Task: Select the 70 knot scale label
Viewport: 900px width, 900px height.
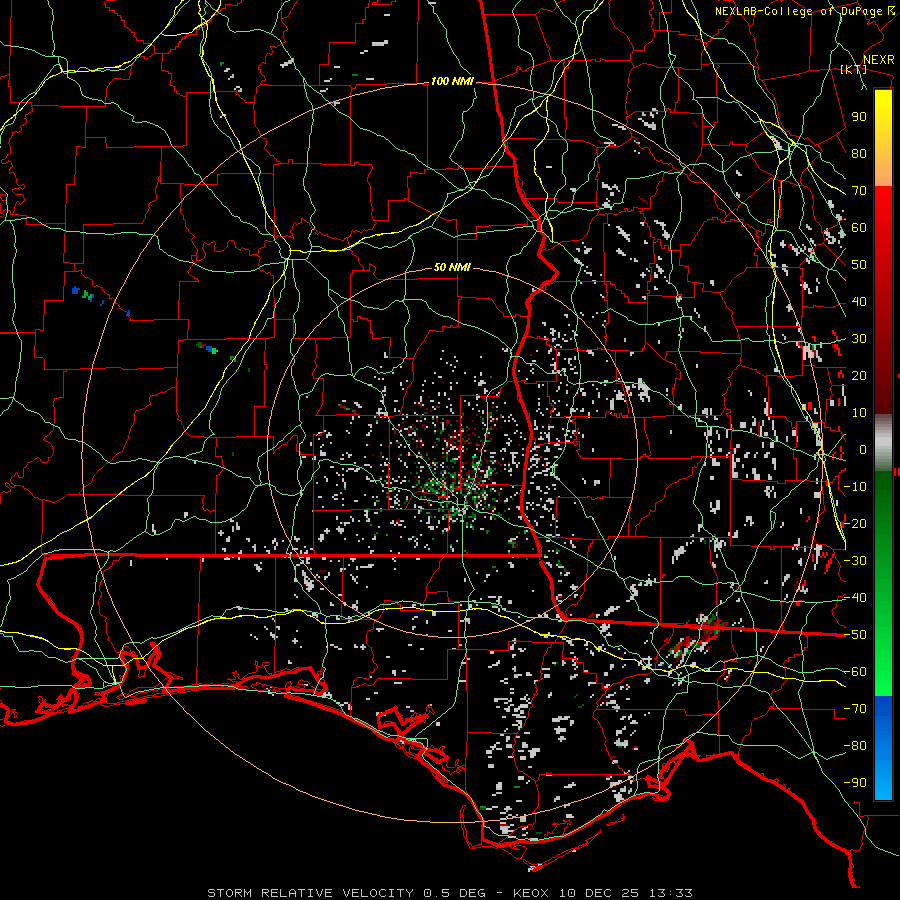Action: click(859, 191)
